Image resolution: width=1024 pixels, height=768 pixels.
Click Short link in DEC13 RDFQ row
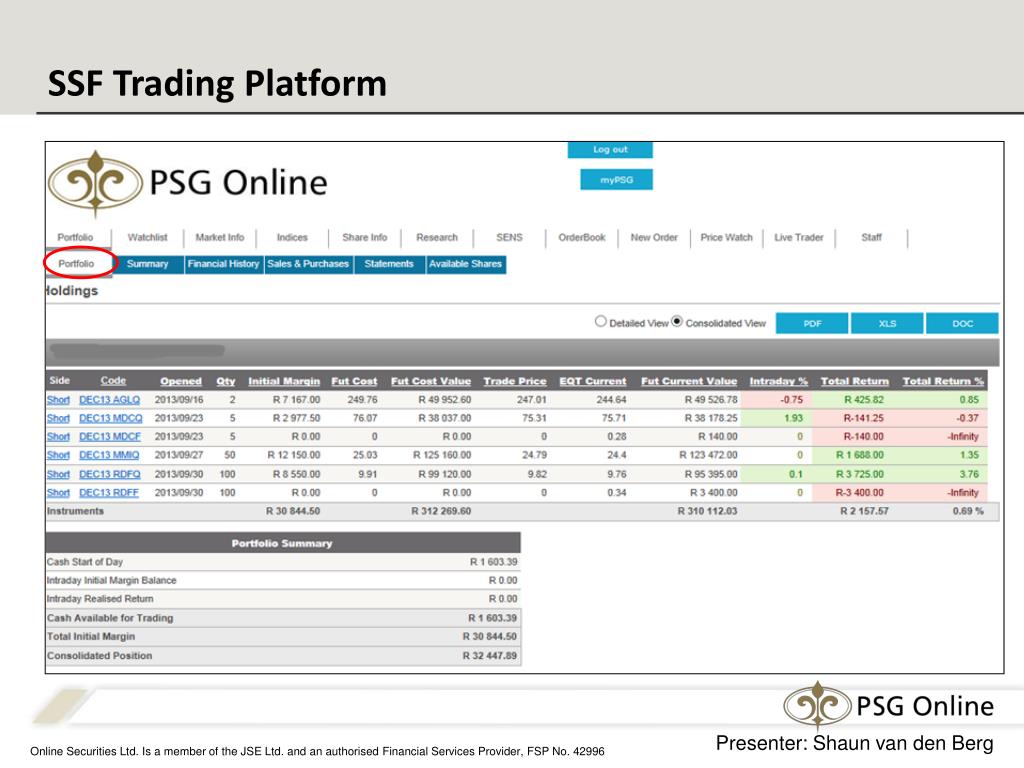58,474
